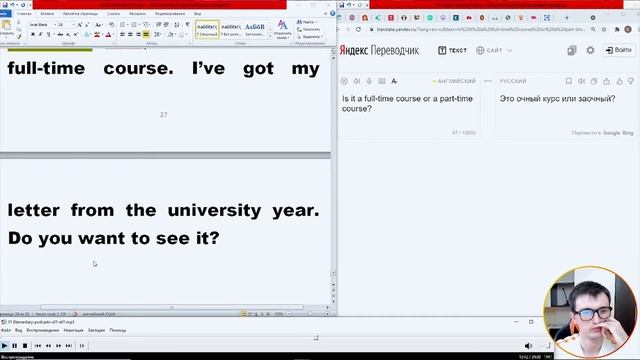Open the Word File tab
The width and height of the screenshot is (640, 360).
pos(5,14)
